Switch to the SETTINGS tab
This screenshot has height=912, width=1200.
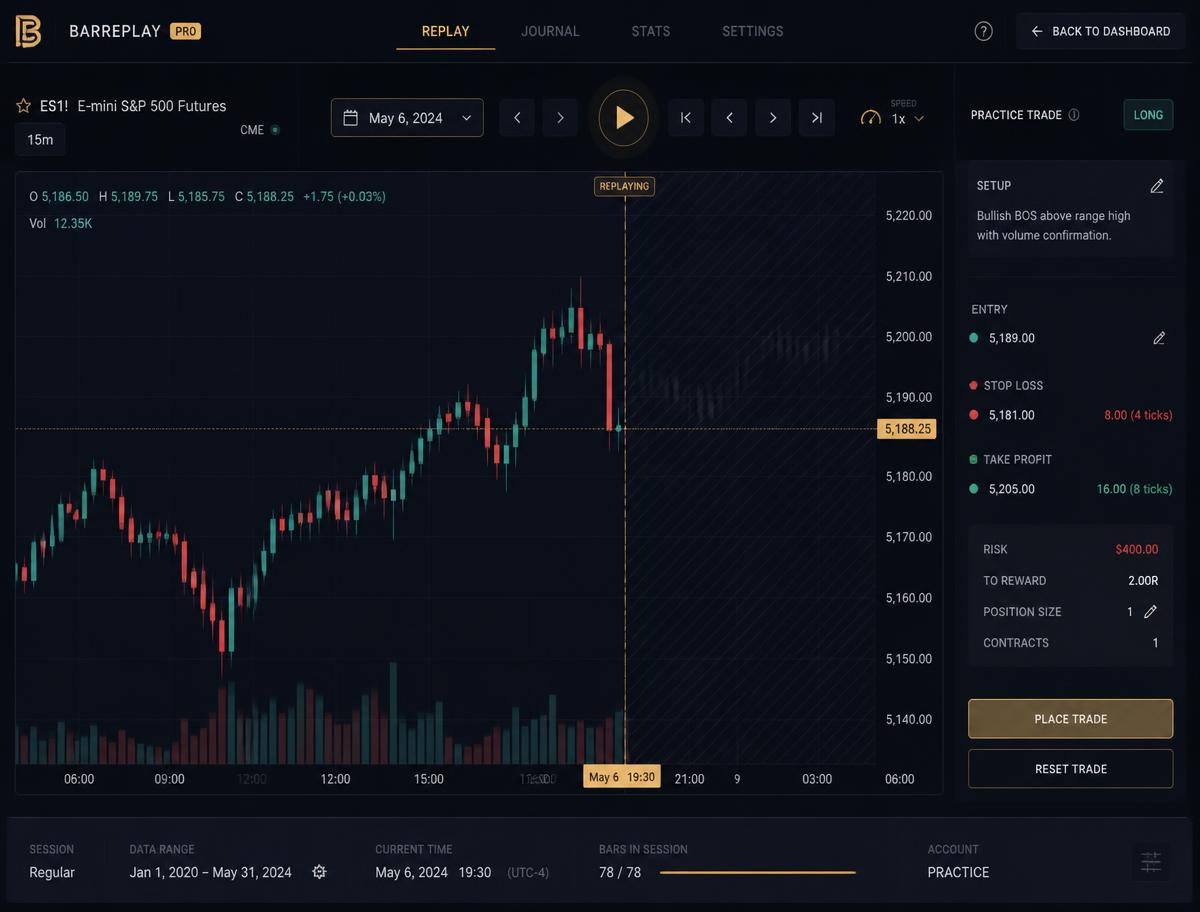[x=753, y=31]
